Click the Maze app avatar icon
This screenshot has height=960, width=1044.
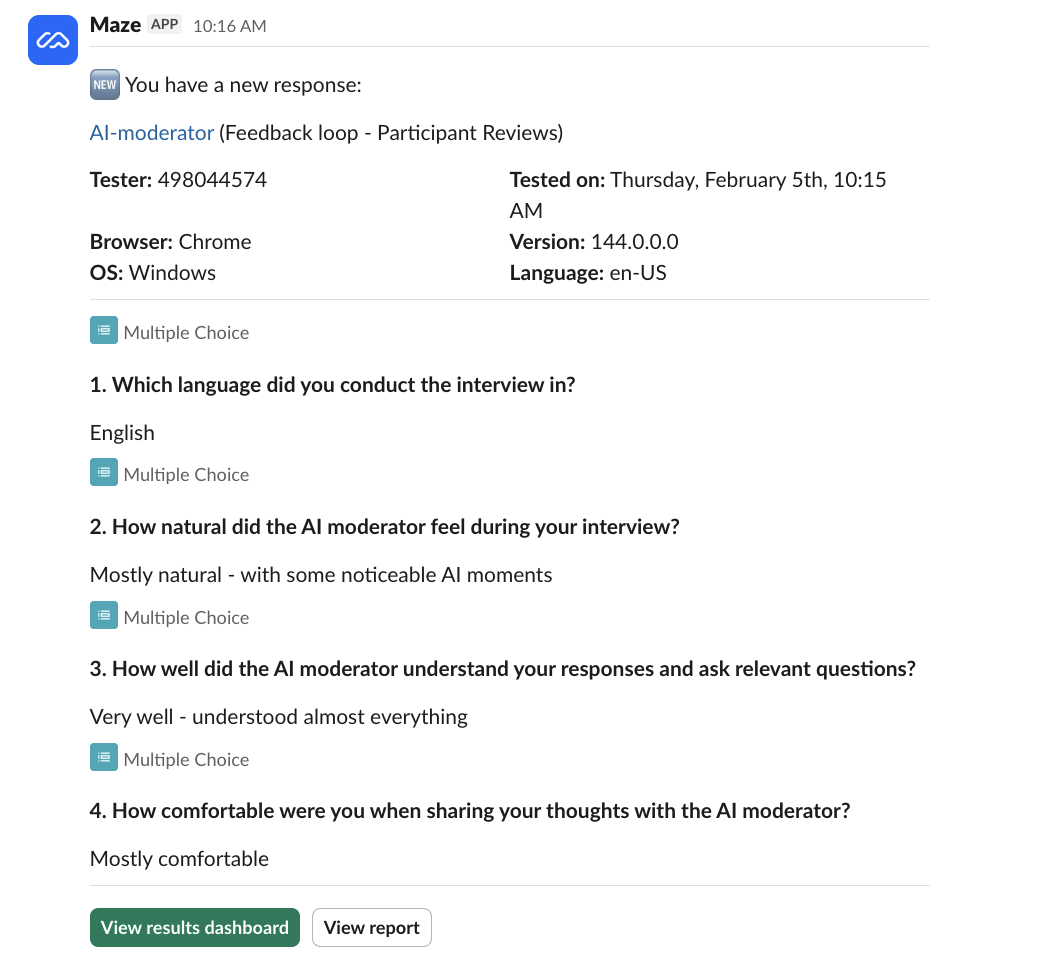(53, 40)
